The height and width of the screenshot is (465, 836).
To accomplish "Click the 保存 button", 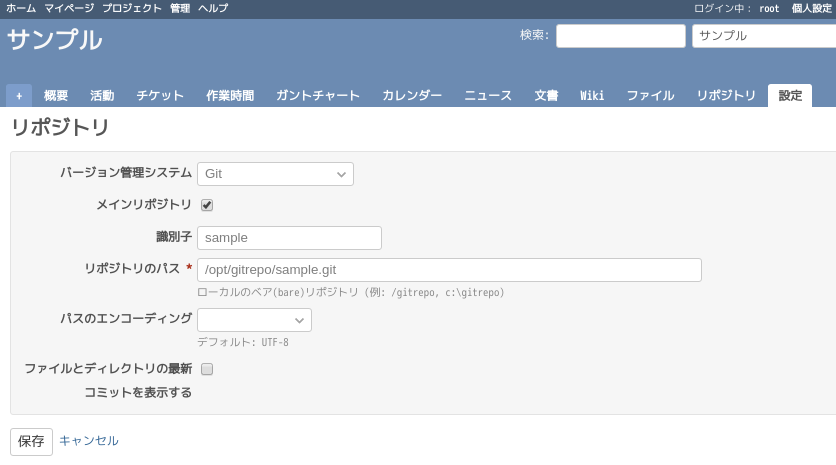I will [x=31, y=442].
